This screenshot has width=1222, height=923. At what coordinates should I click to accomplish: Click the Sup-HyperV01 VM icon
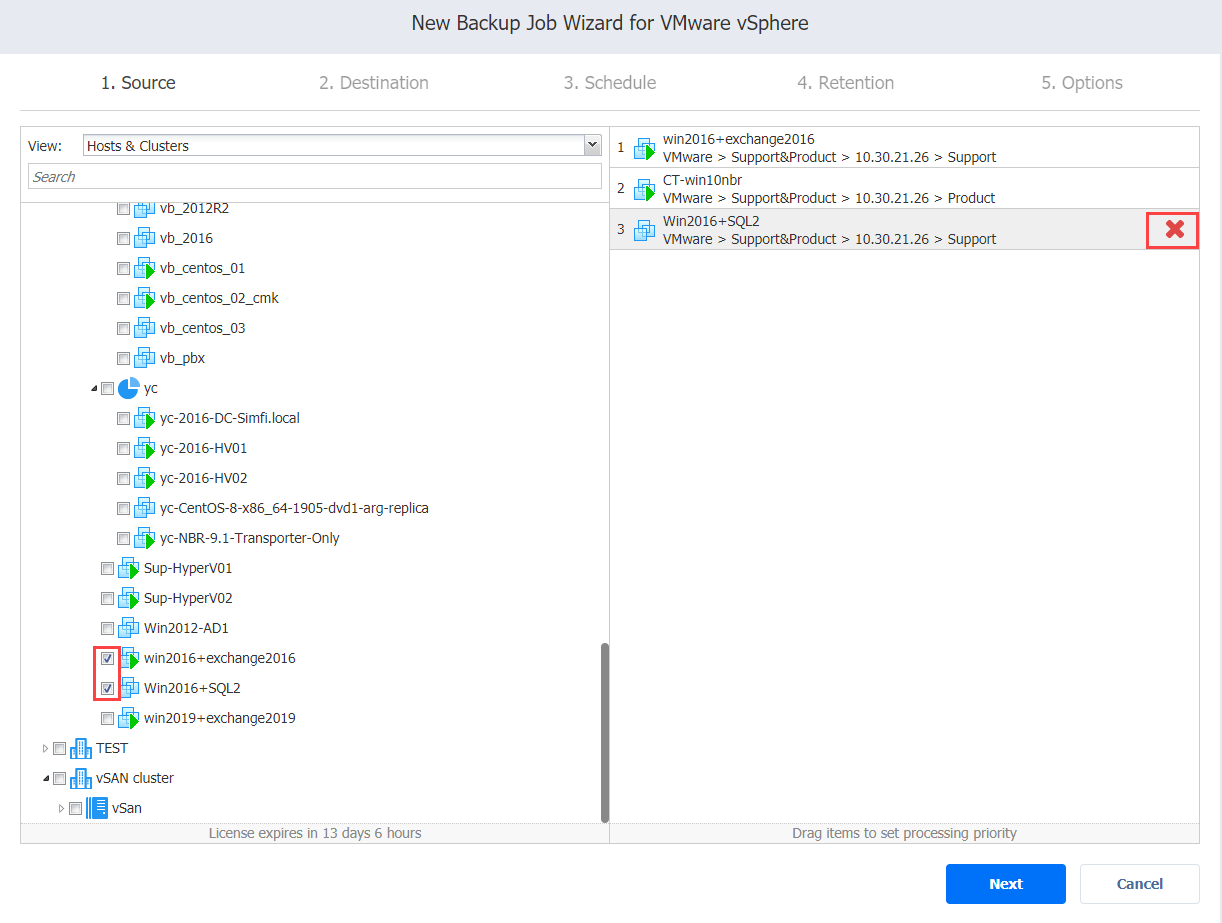pos(128,568)
